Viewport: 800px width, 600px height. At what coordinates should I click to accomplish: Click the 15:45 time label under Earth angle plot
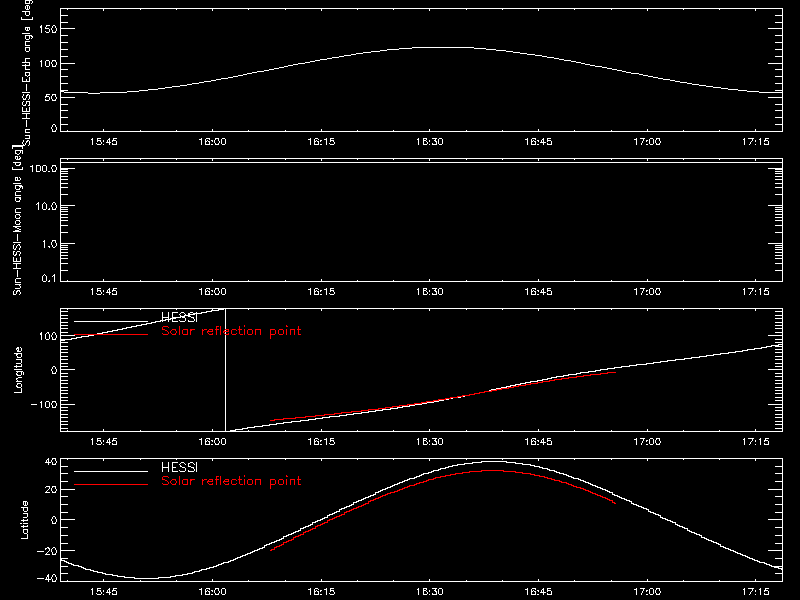click(x=104, y=142)
